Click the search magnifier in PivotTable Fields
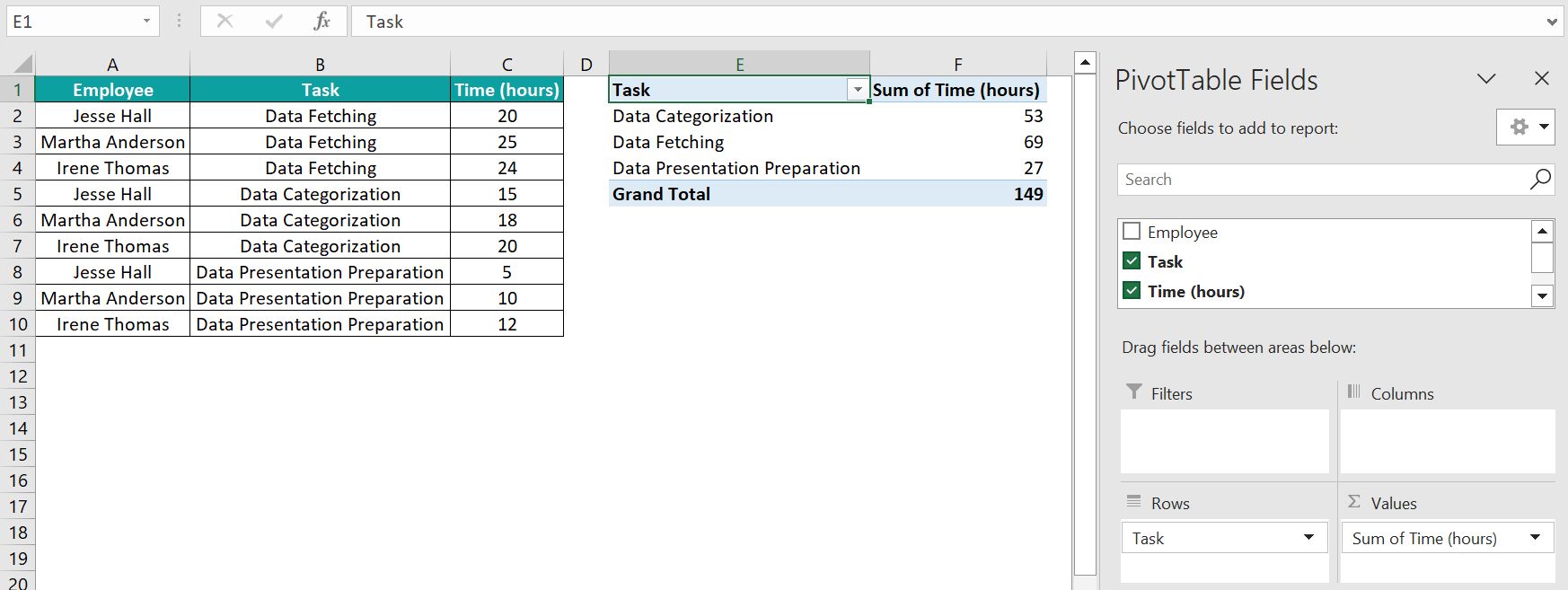Viewport: 1568px width, 590px height. [1540, 180]
